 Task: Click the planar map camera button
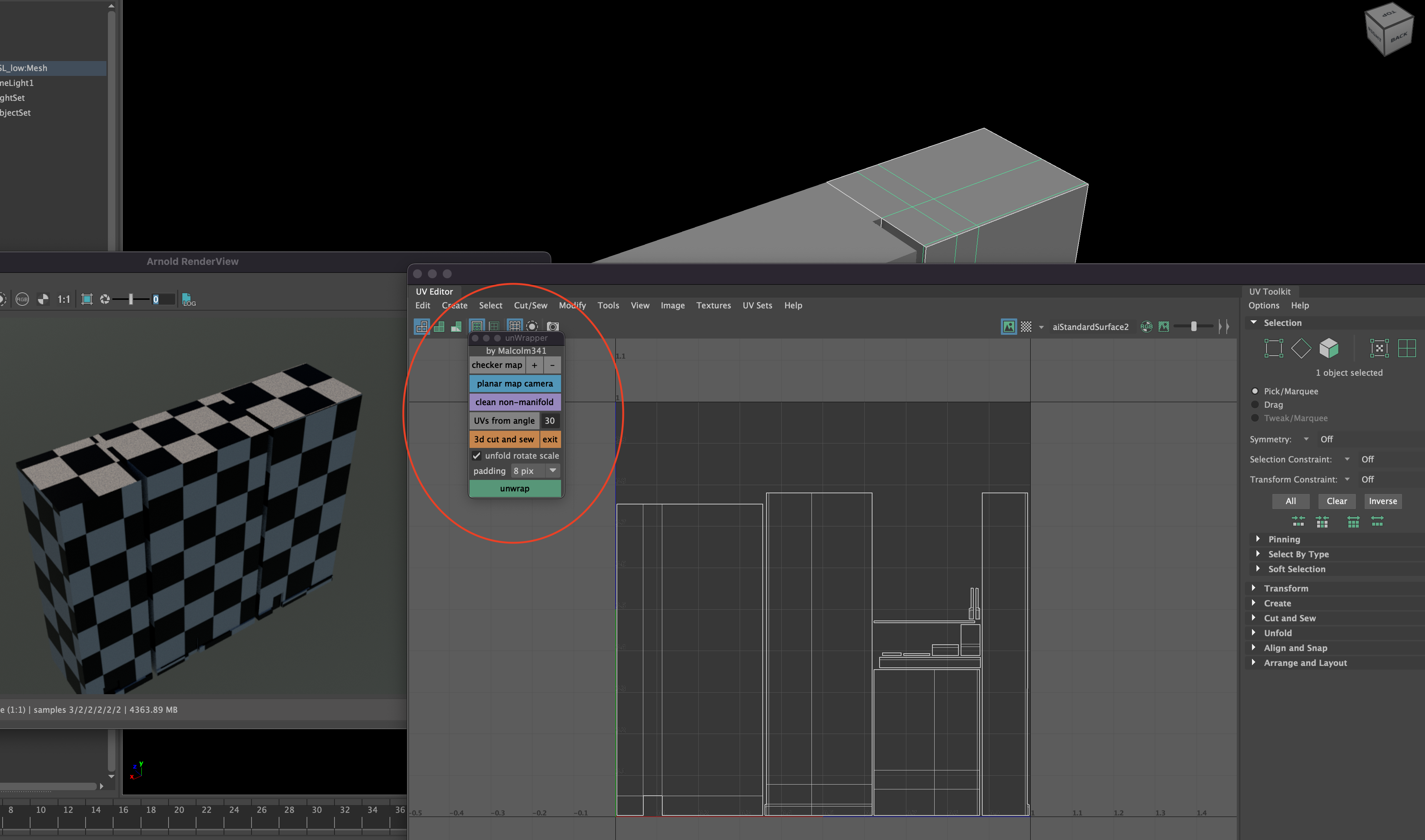(x=515, y=384)
